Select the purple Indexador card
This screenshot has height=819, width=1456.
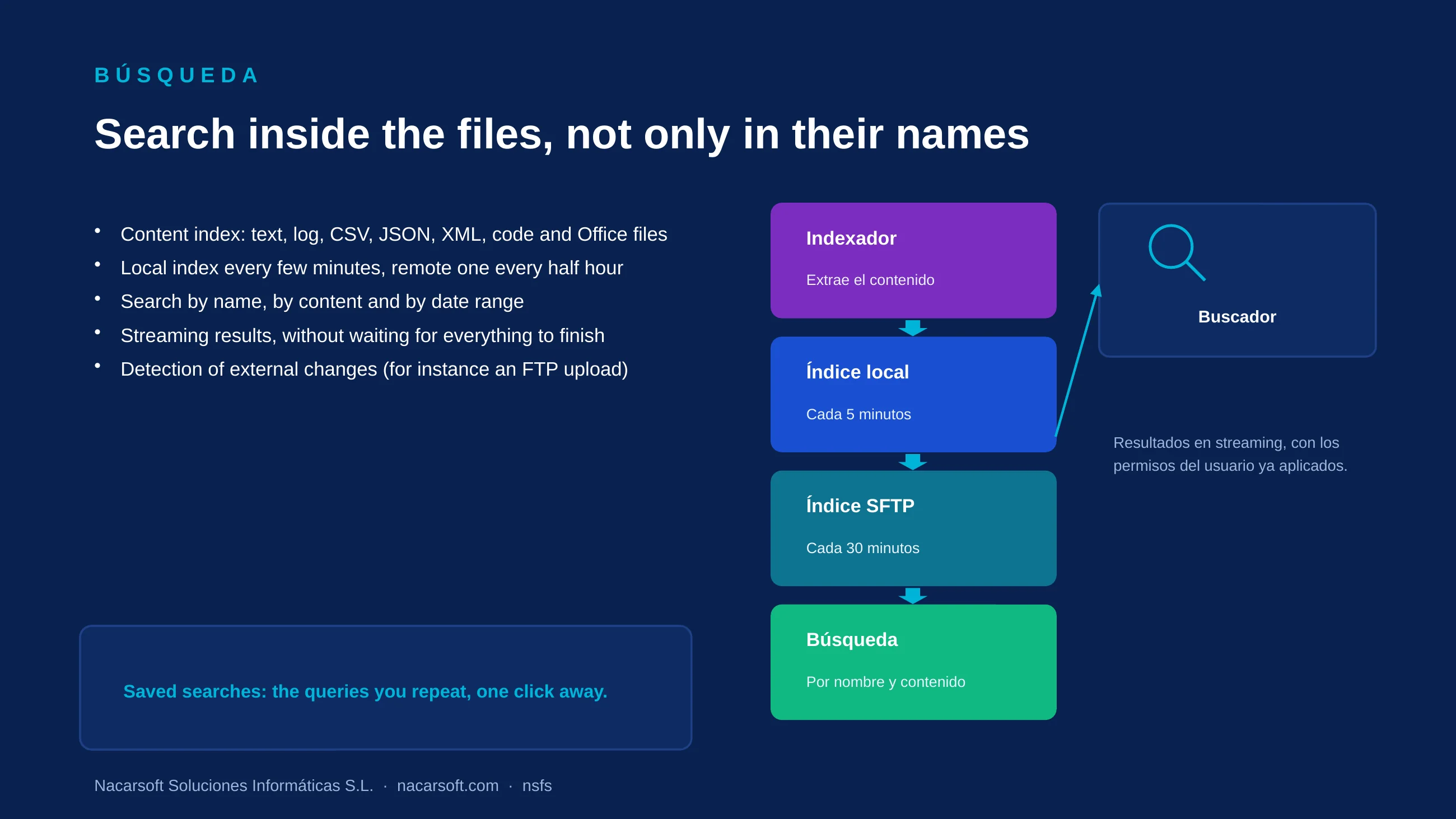coord(913,260)
